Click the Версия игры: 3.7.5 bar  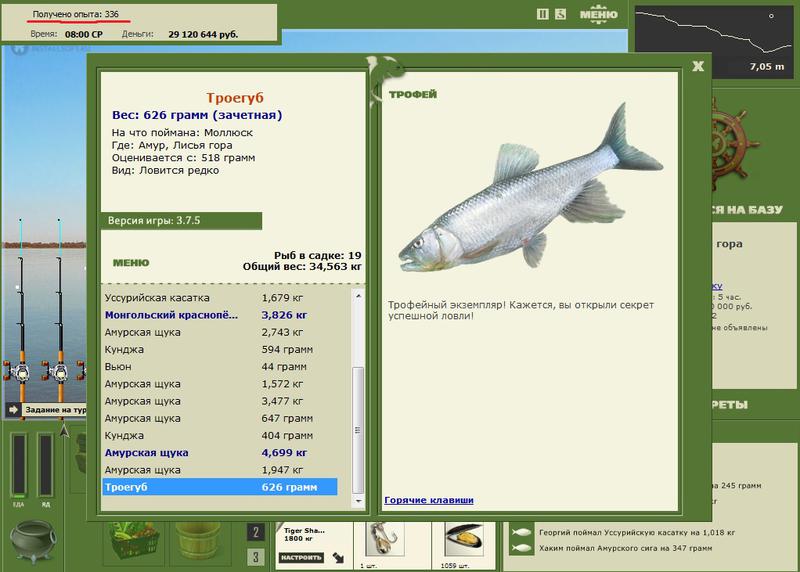(181, 221)
